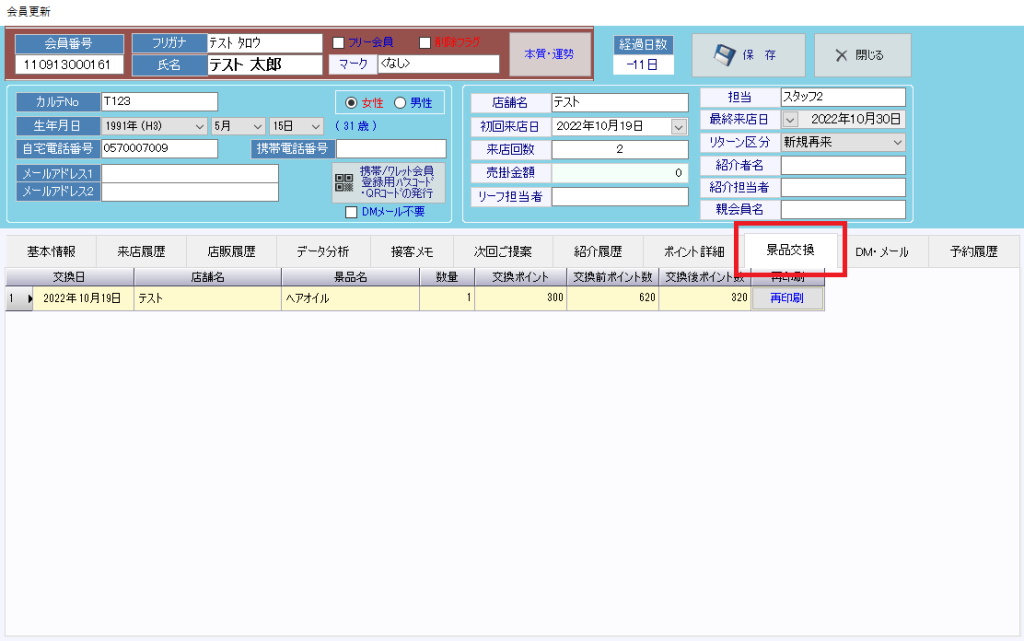Select the 女性 radio button

(350, 103)
